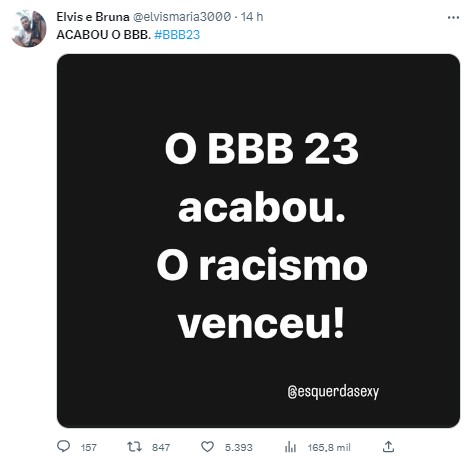Click the 5.393 likes count
Viewport: 470px width, 460px height.
[239, 447]
